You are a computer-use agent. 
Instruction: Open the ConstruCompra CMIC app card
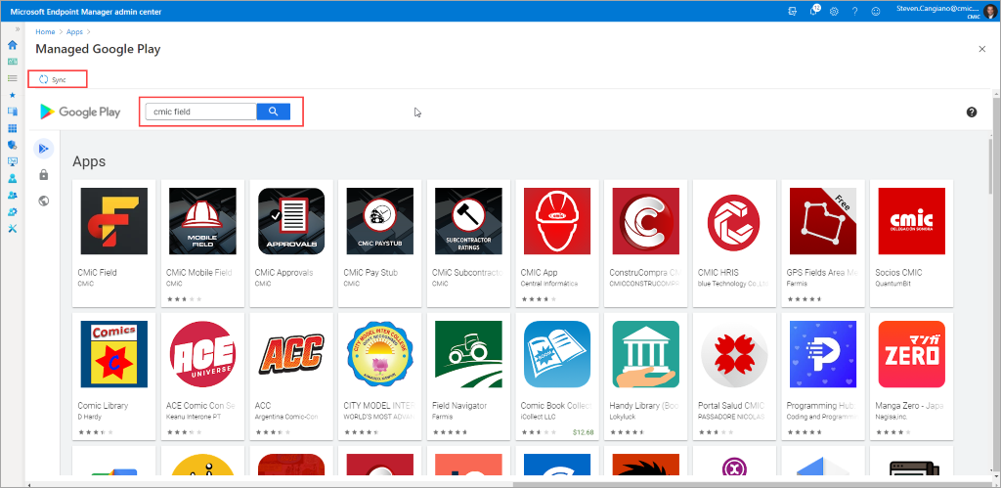pos(645,243)
